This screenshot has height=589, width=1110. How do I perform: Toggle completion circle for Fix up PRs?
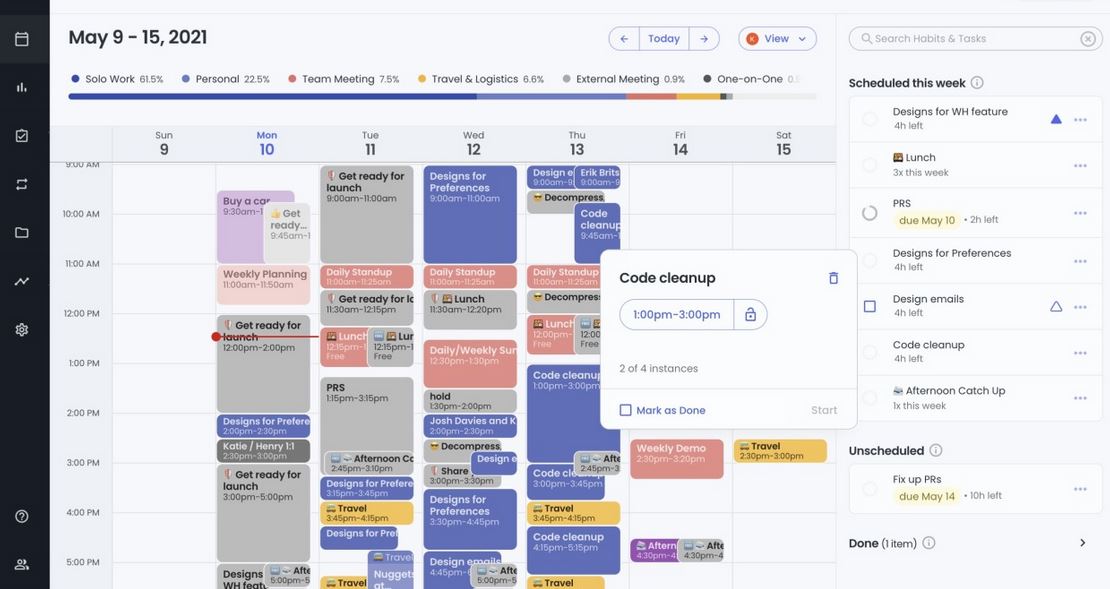pyautogui.click(x=870, y=488)
